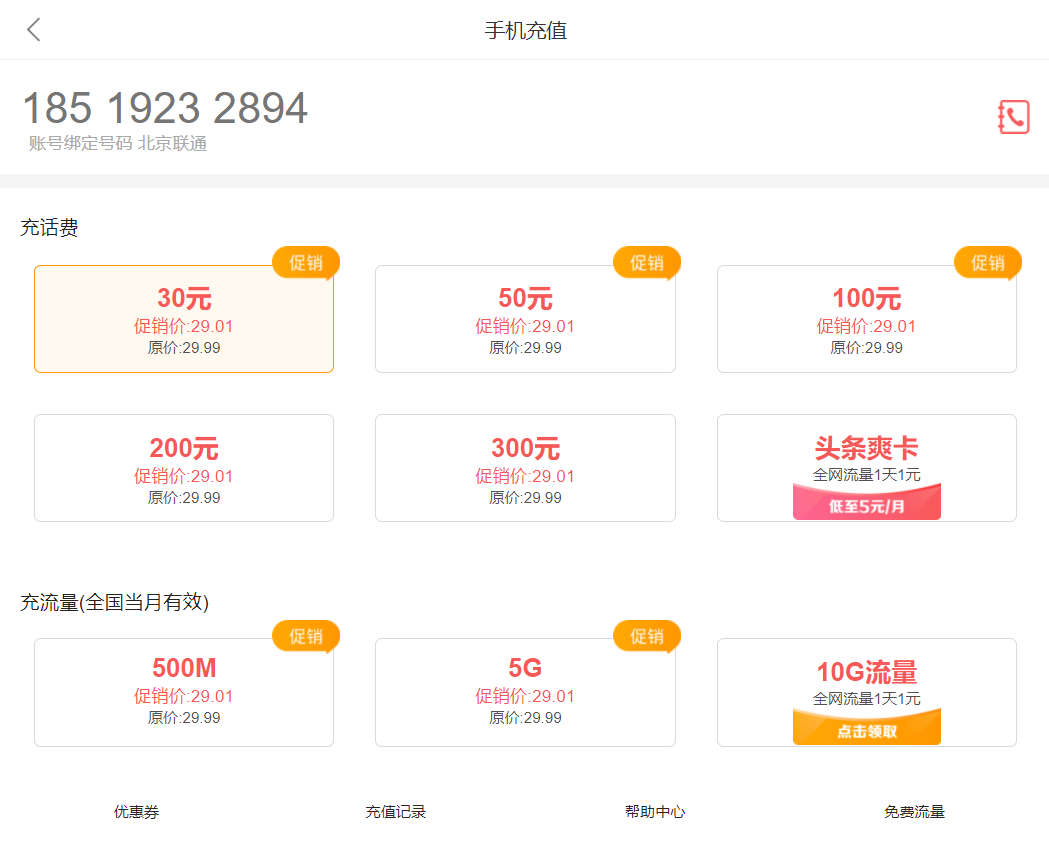The width and height of the screenshot is (1049, 841).
Task: Click the 促销 badge on the 500M card
Action: point(305,636)
